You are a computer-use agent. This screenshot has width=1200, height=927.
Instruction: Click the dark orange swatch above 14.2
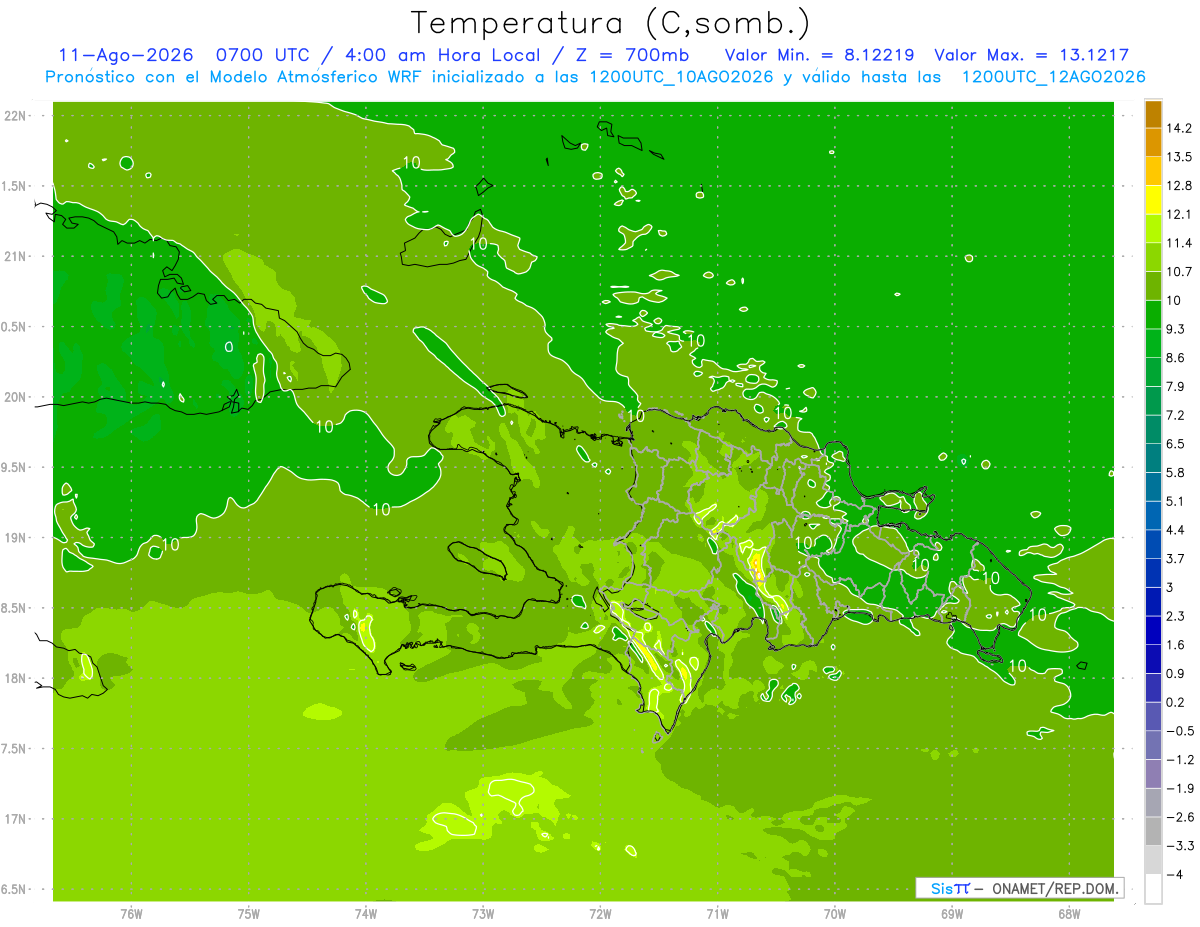point(1153,114)
